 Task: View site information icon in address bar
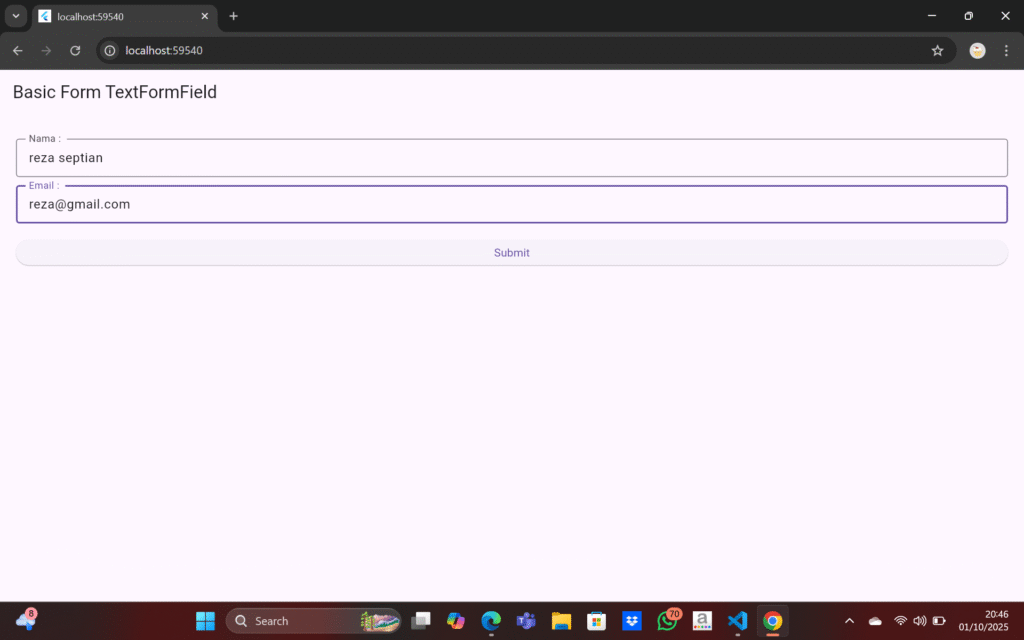point(111,51)
